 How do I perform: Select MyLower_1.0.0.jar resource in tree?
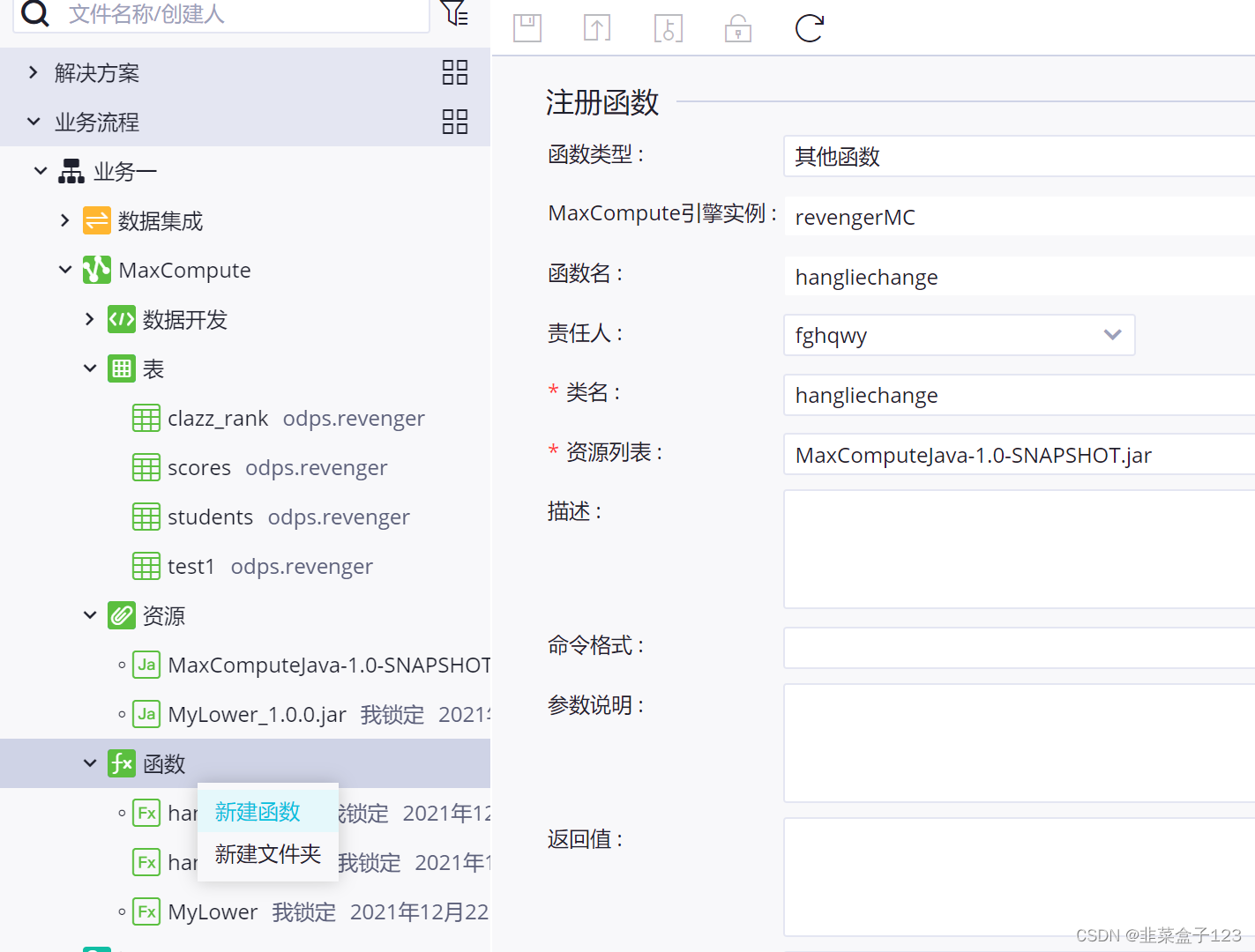click(x=258, y=714)
